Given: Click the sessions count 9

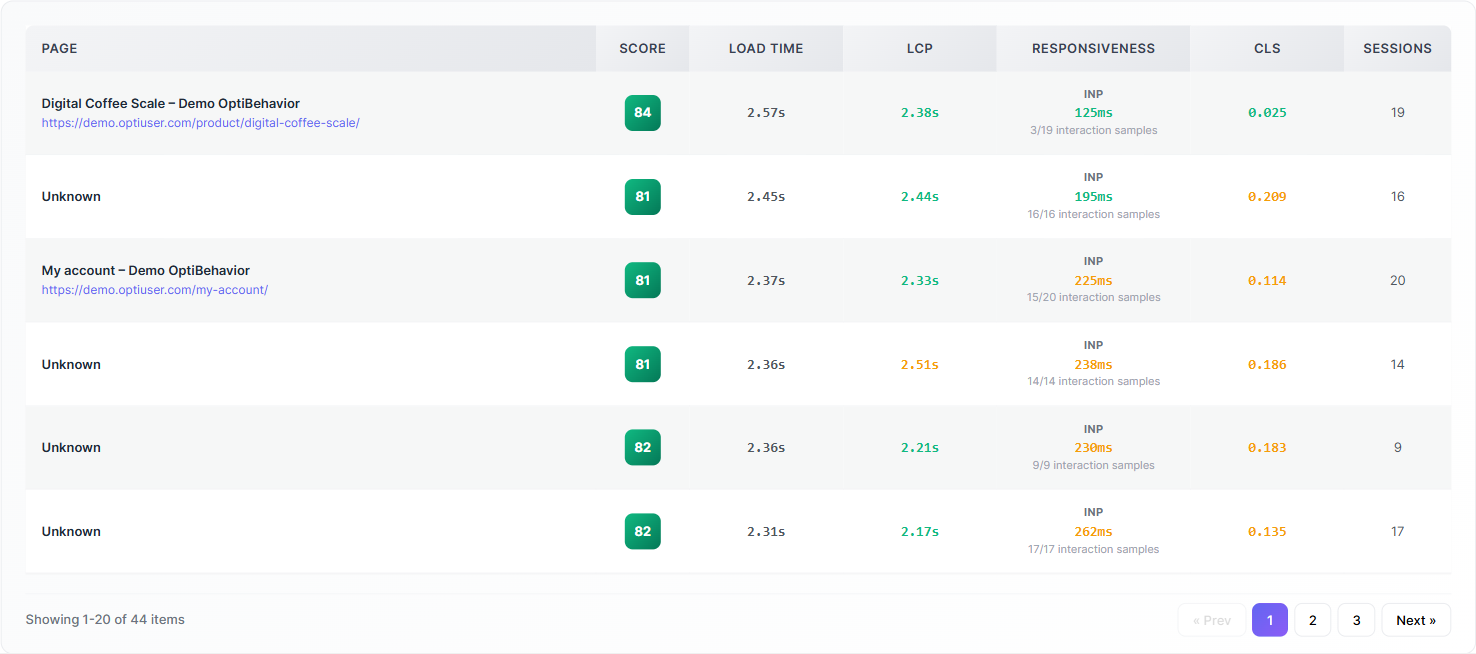Looking at the screenshot, I should tap(1397, 448).
